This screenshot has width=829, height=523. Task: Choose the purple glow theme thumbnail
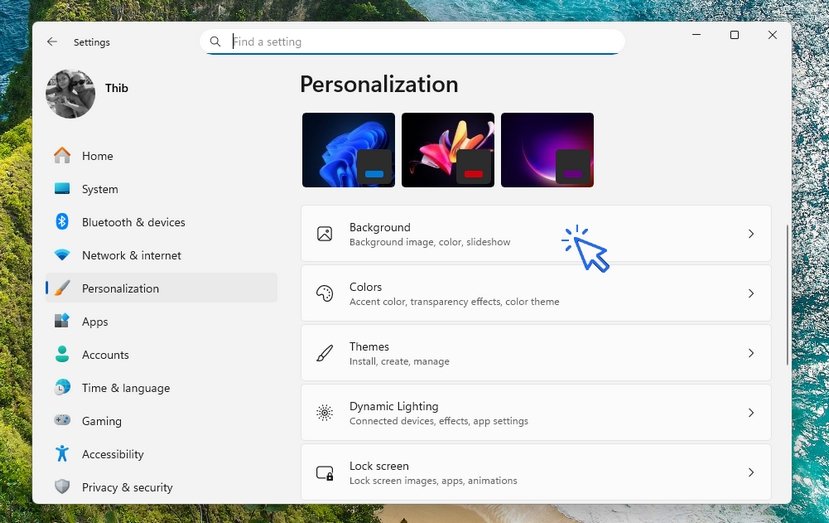click(547, 149)
